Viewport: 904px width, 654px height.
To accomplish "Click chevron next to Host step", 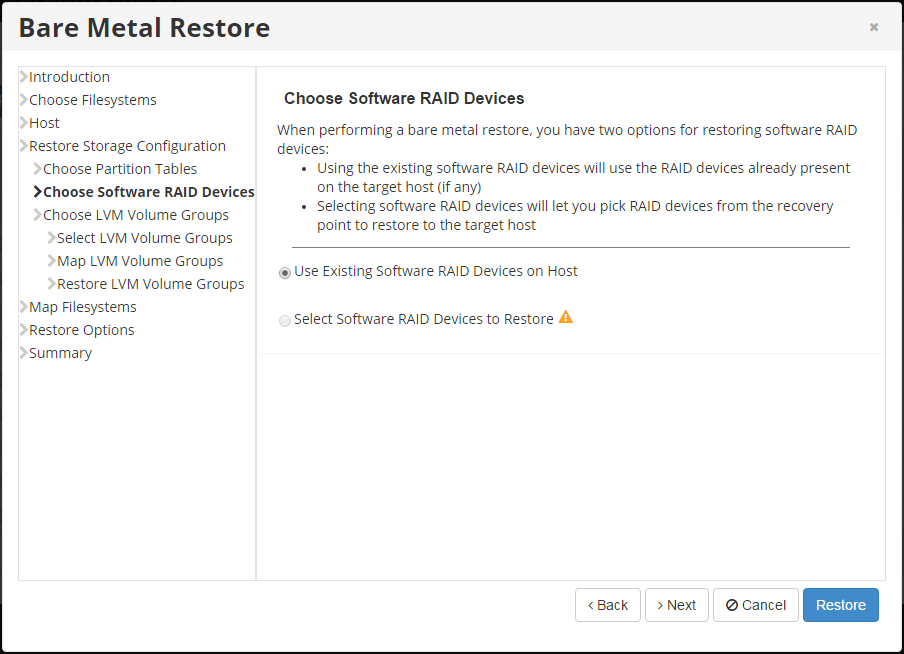I will (23, 123).
